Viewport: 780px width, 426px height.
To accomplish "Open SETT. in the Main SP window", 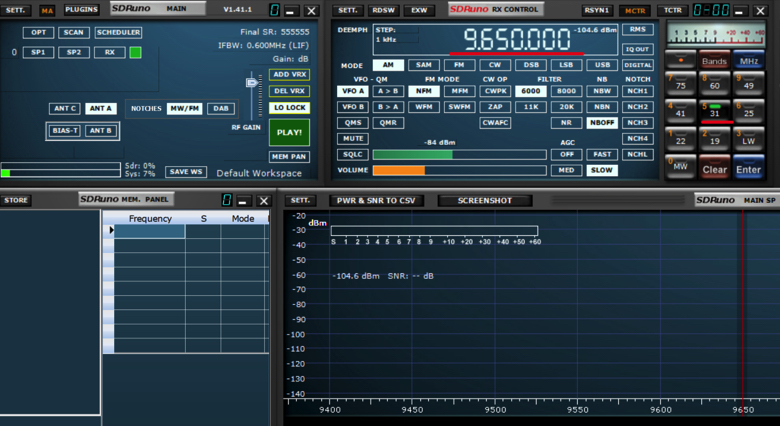I will 300,200.
